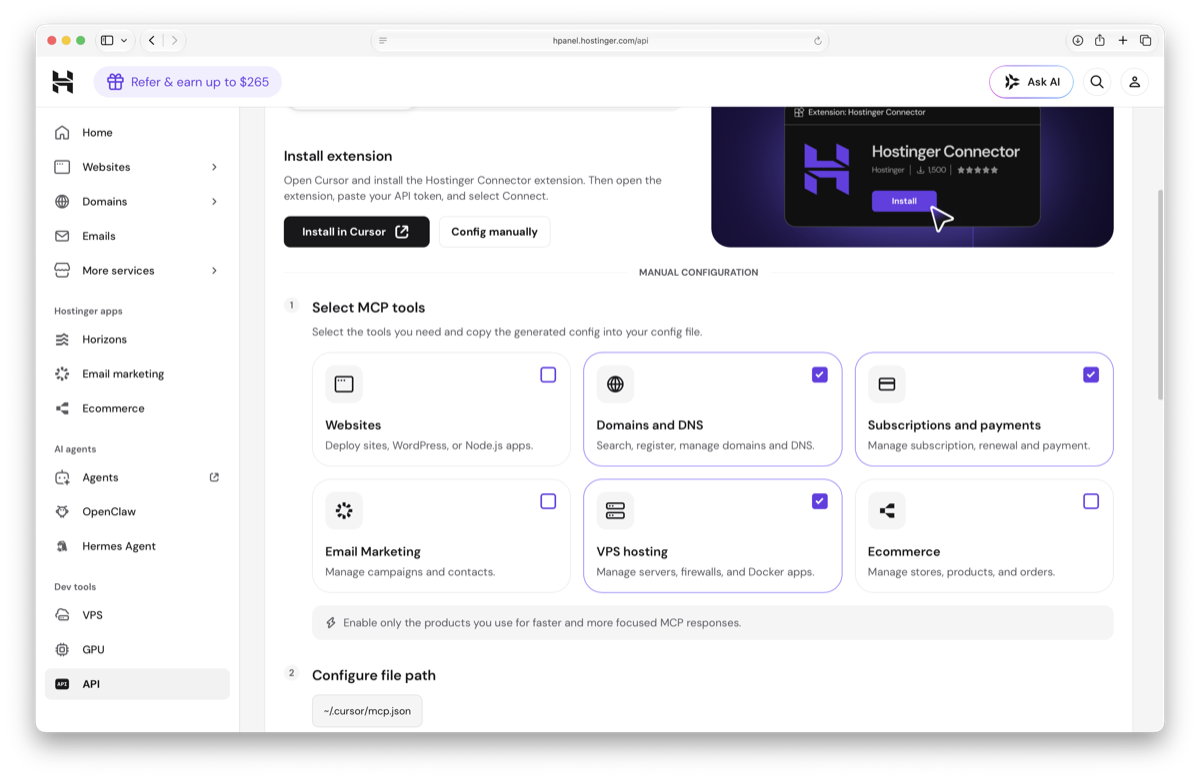Open the user profile icon
The image size is (1200, 779).
1134,82
